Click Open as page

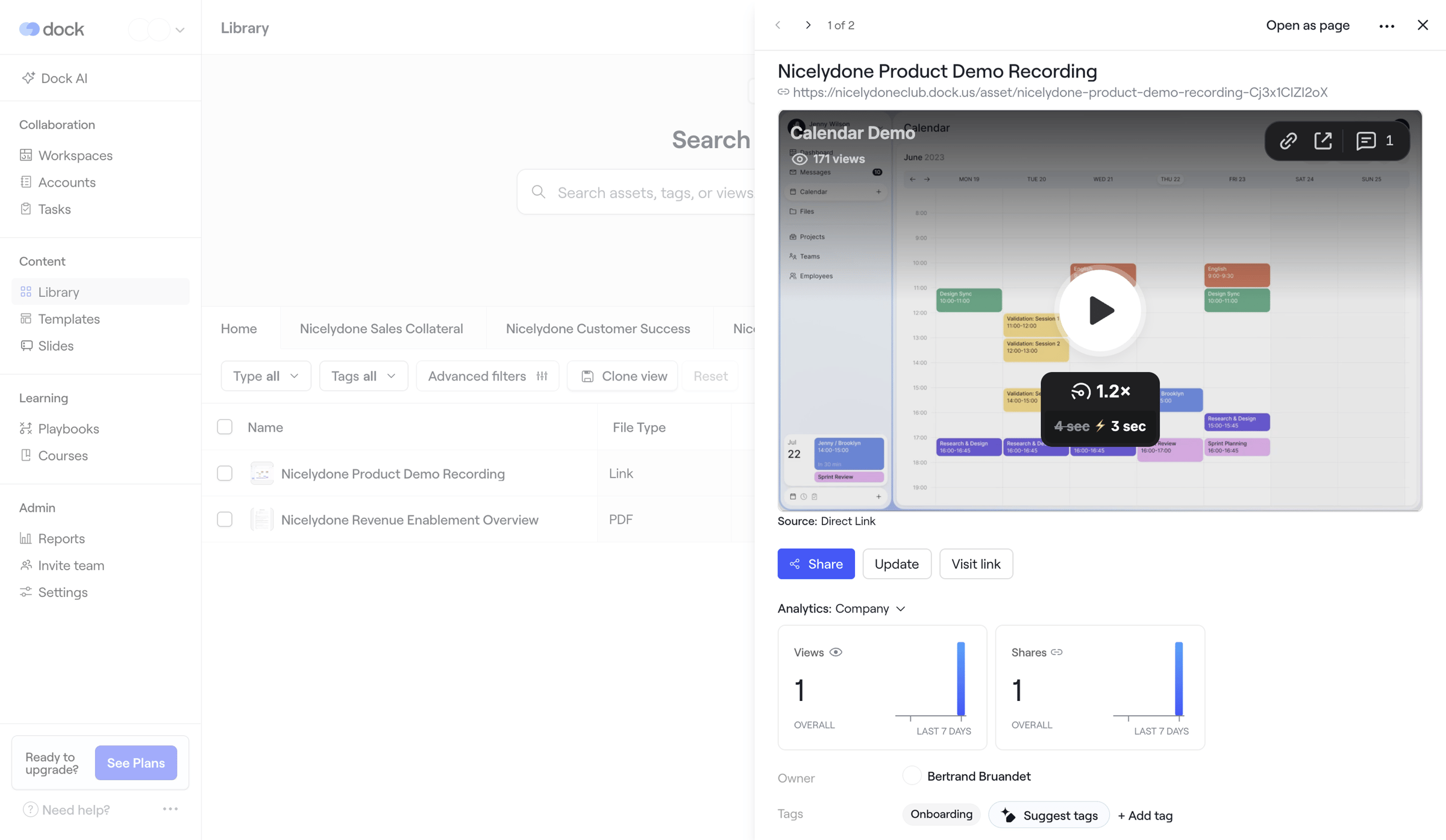[x=1307, y=25]
